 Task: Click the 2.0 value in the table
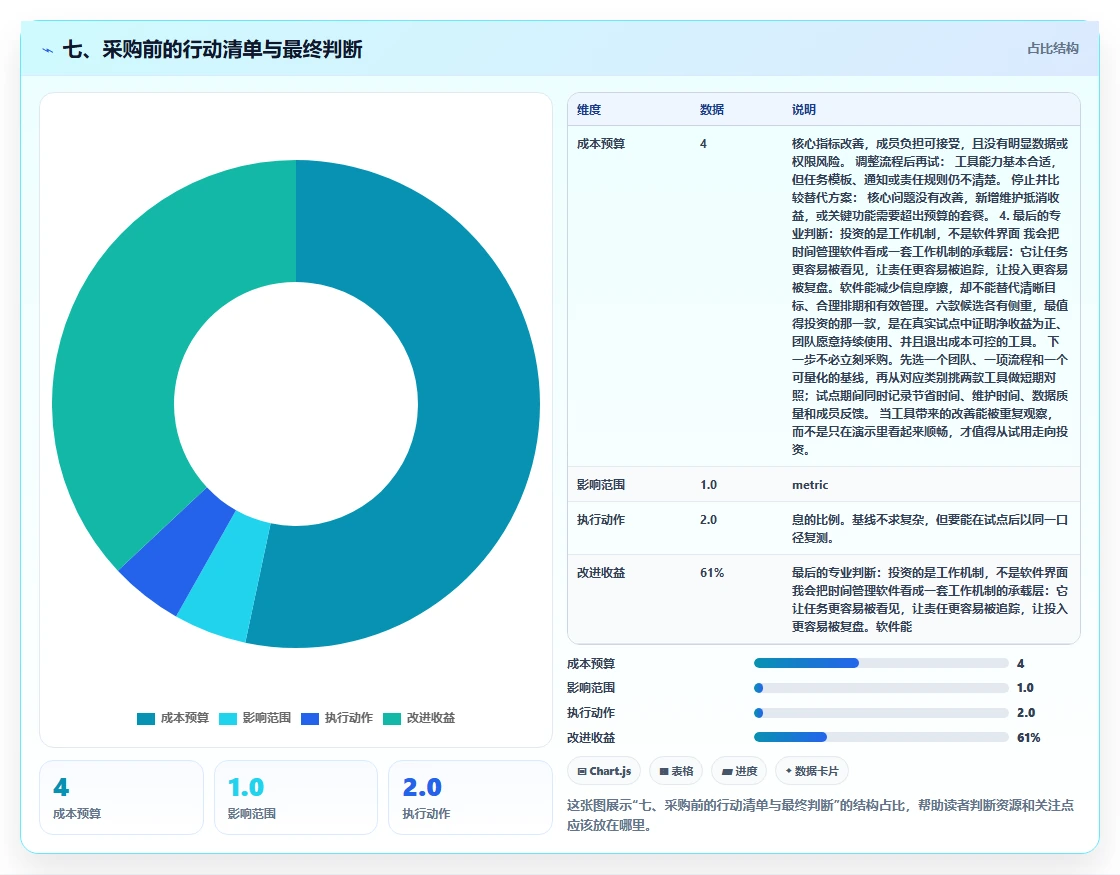tap(708, 519)
